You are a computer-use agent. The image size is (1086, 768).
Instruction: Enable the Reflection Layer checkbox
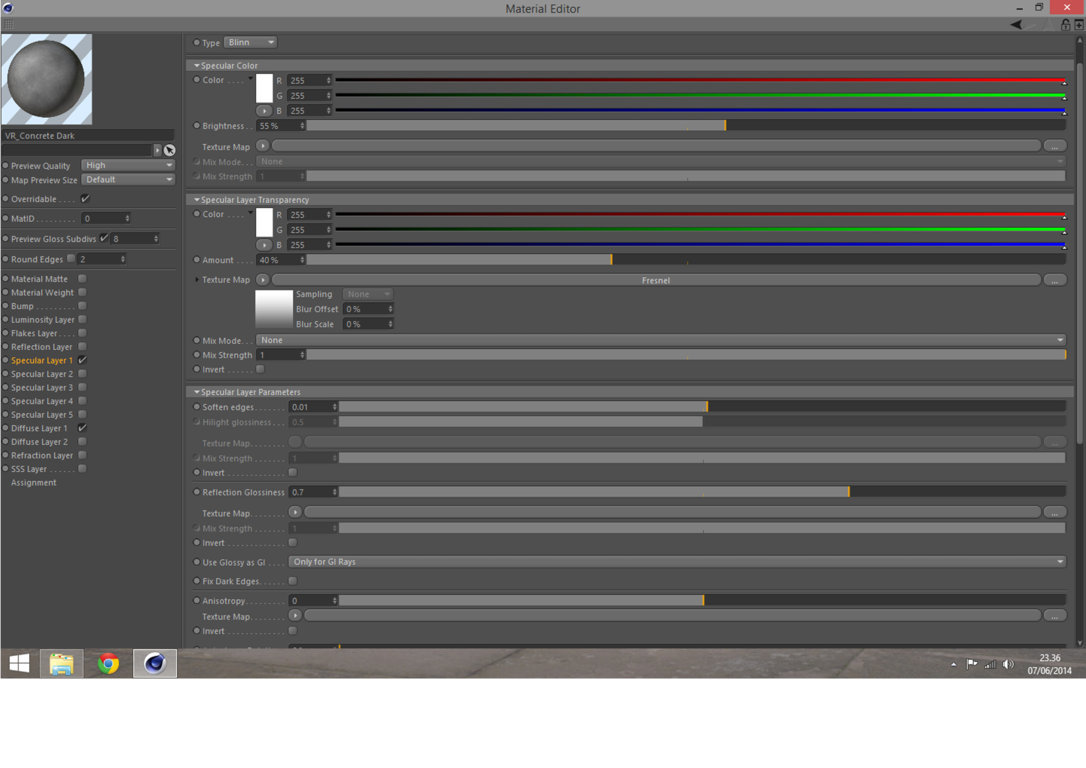tap(82, 346)
